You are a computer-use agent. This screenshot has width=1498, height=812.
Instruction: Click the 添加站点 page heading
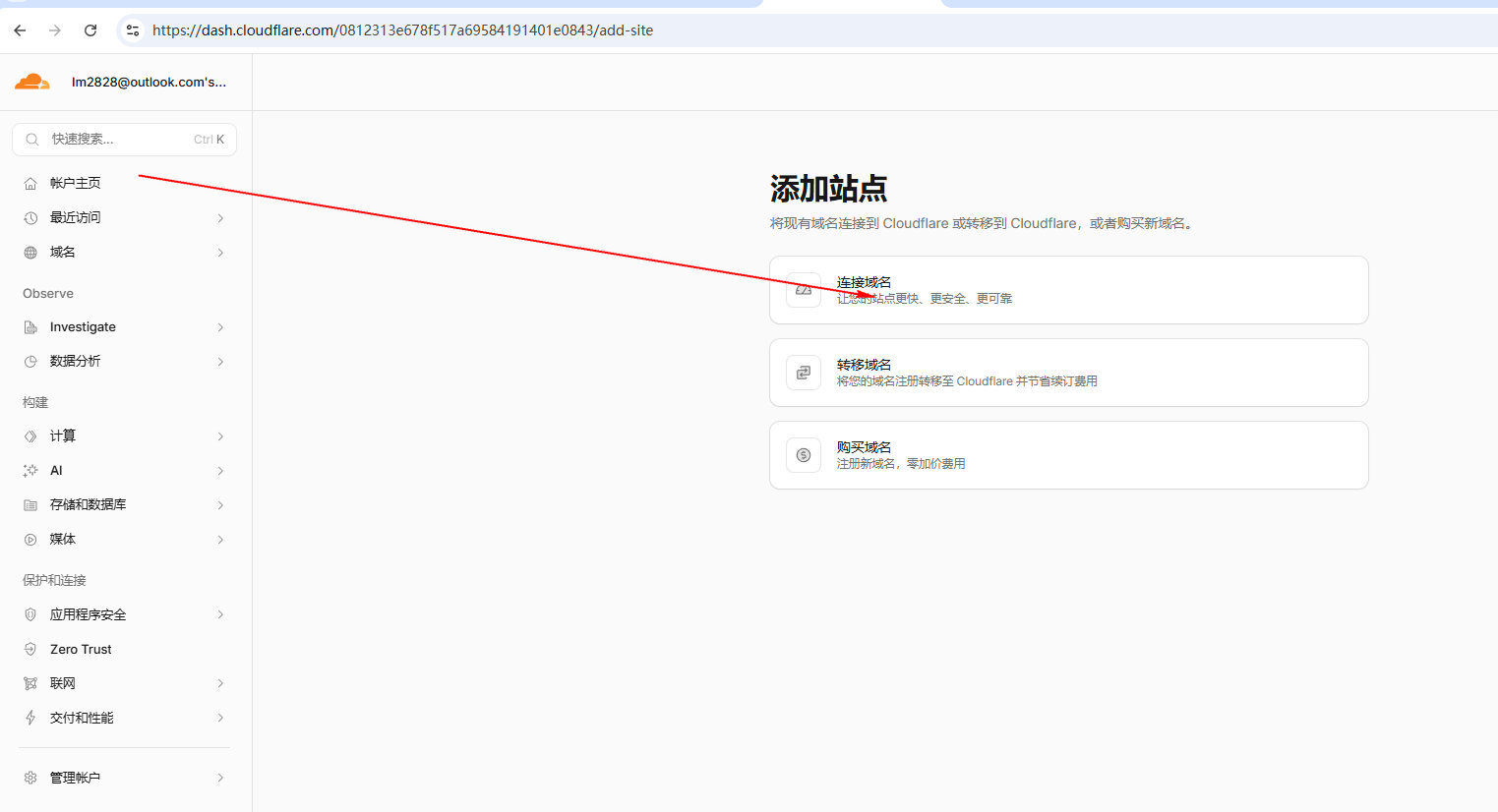click(828, 189)
